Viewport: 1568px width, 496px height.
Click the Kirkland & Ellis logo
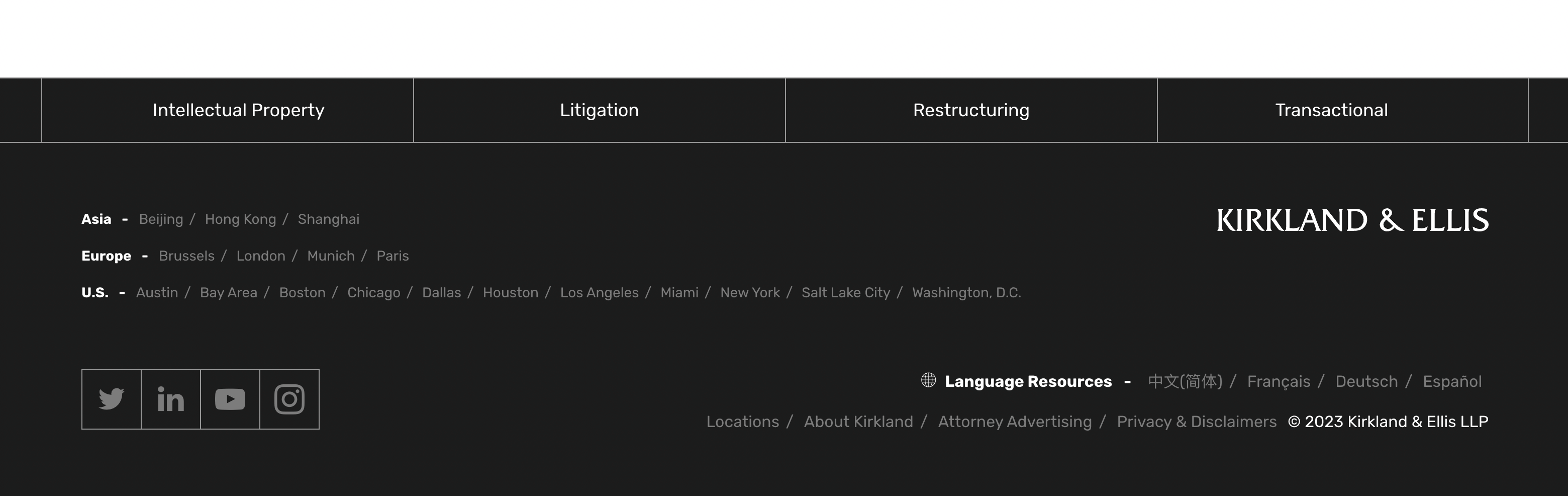[1352, 220]
